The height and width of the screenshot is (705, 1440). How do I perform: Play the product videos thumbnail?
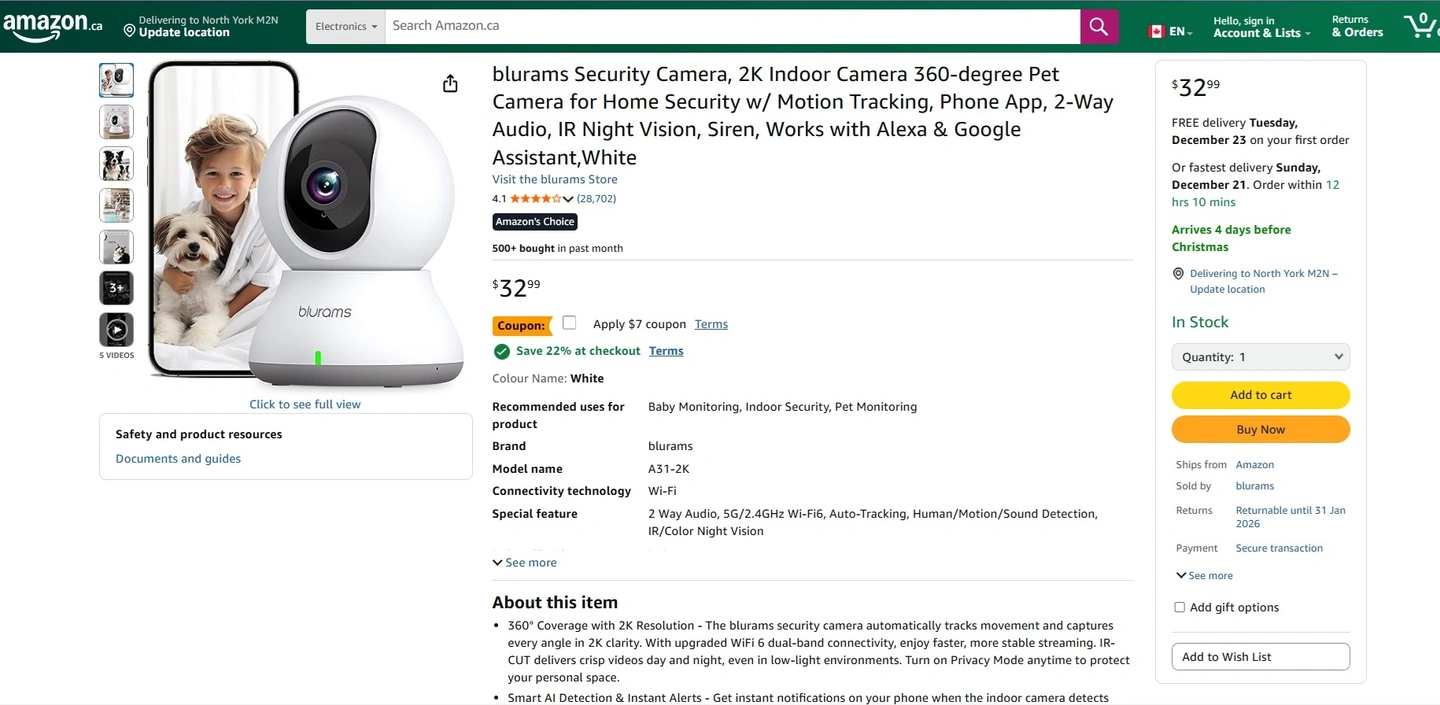pyautogui.click(x=116, y=330)
